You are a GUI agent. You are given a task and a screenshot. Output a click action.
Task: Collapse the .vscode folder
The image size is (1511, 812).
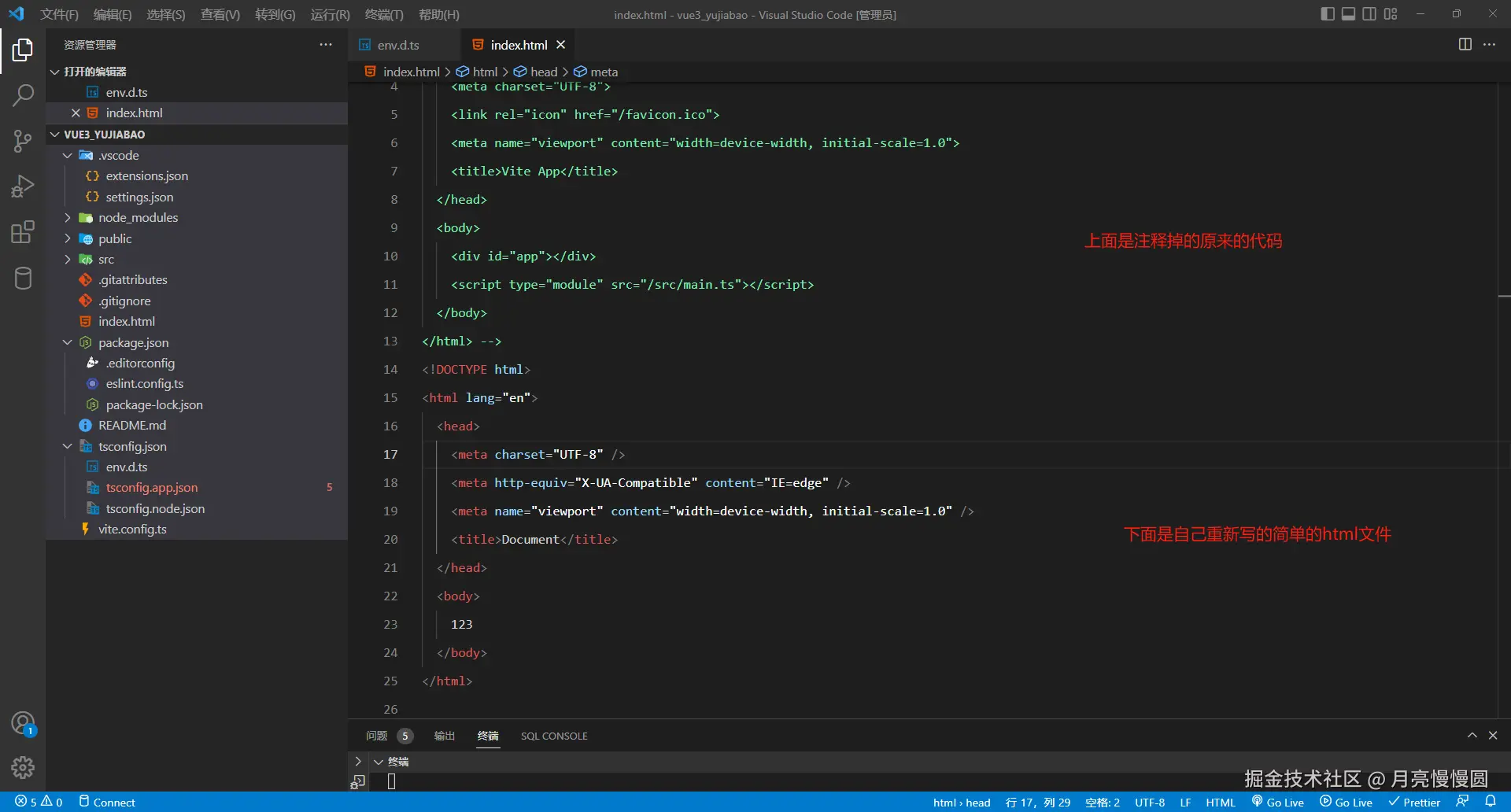(x=118, y=156)
